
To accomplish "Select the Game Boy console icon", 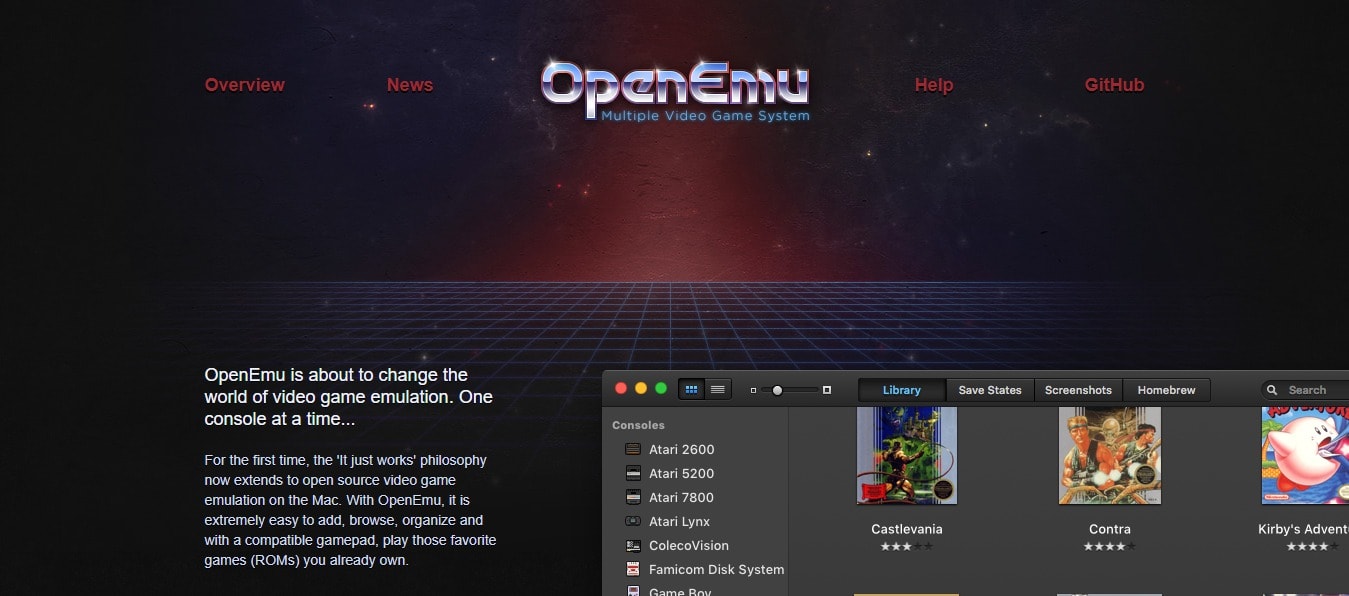I will (633, 591).
